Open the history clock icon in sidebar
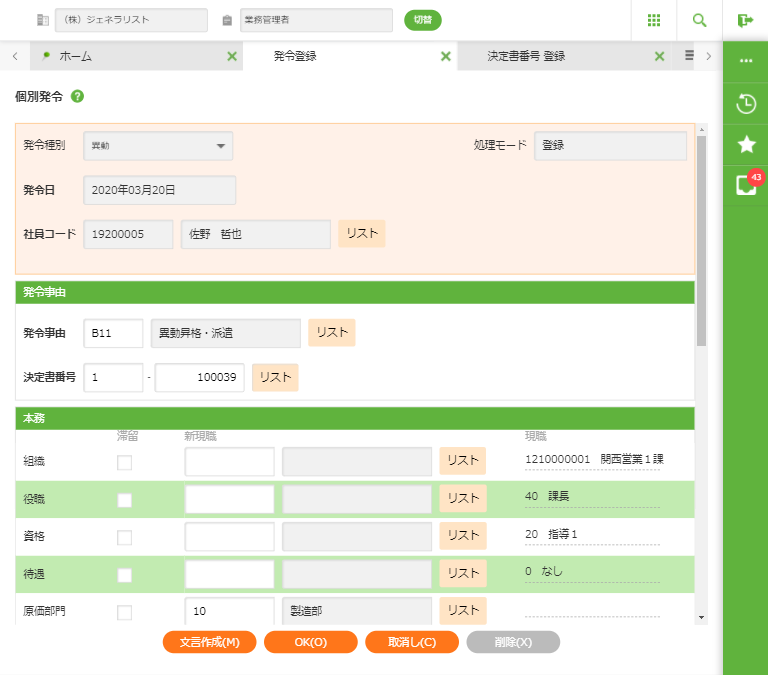The height and width of the screenshot is (675, 768). (746, 103)
